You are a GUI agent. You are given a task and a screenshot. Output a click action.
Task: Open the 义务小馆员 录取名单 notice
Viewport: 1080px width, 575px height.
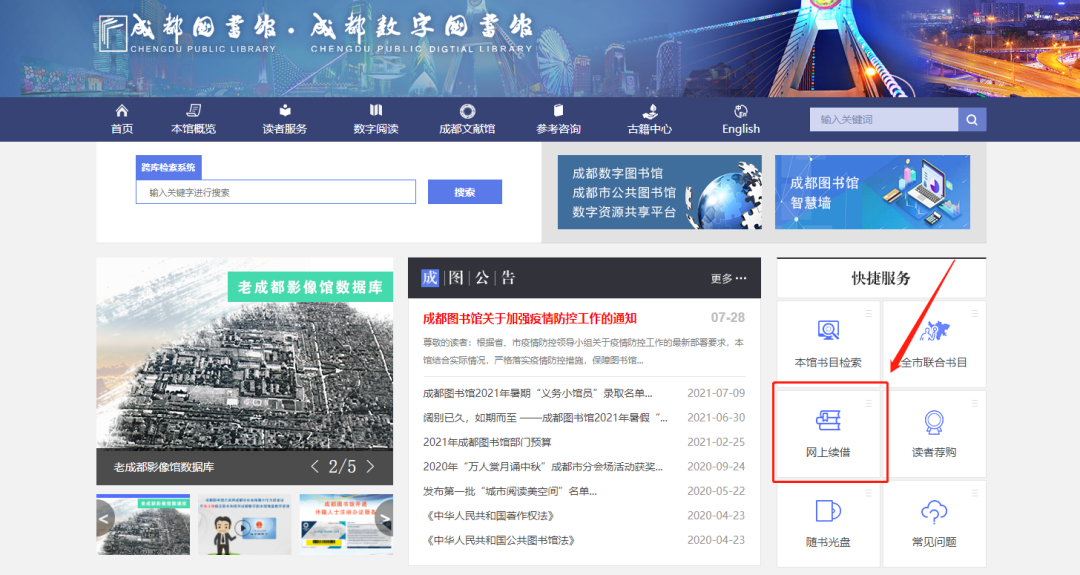point(537,393)
